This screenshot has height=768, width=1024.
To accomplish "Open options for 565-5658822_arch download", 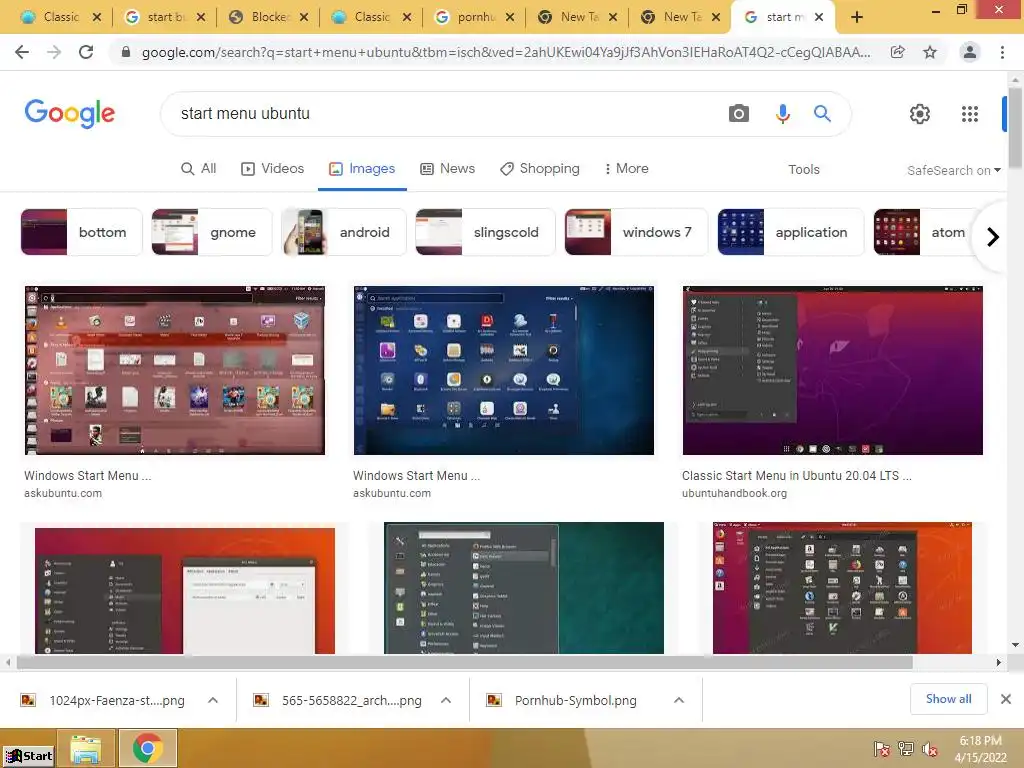I will coord(446,700).
